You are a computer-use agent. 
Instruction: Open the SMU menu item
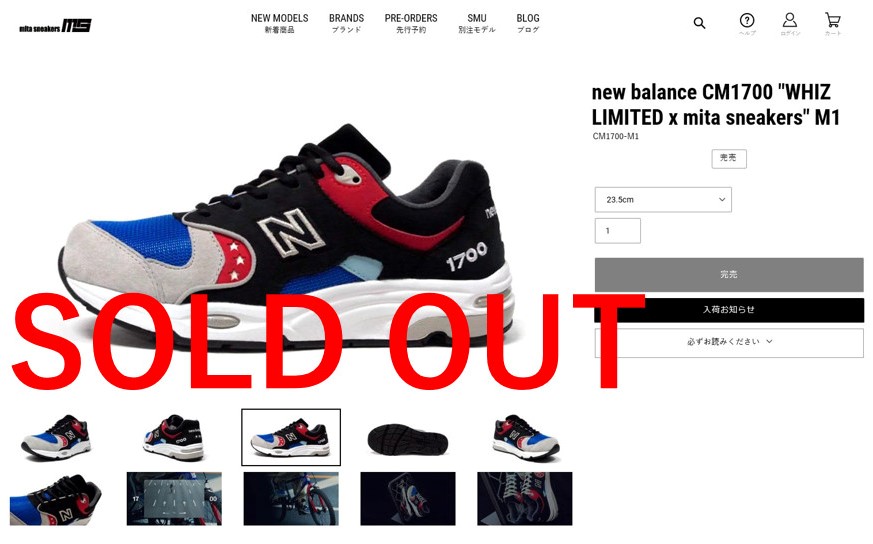point(477,23)
